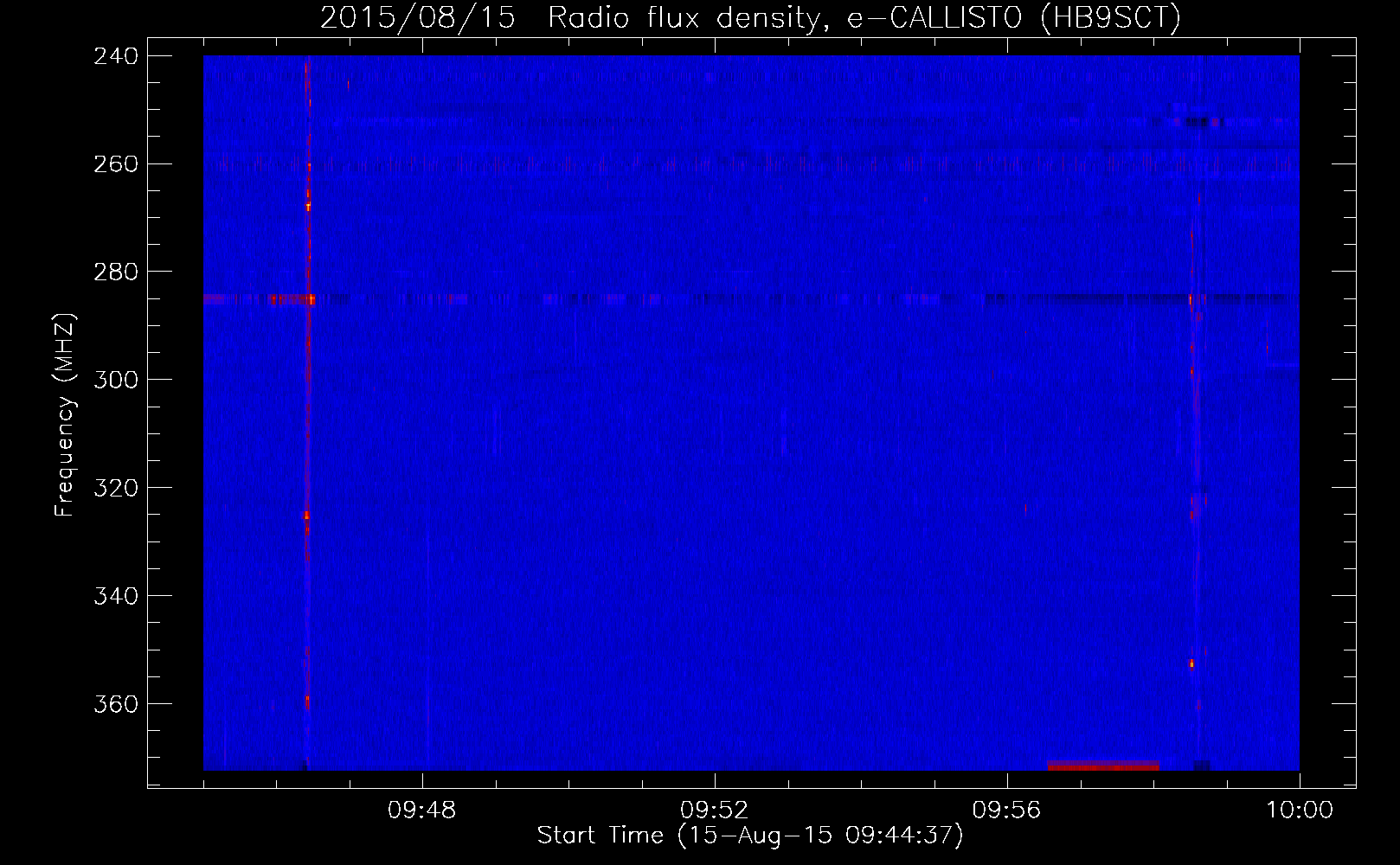Image resolution: width=1400 pixels, height=865 pixels.
Task: Click the 09:48 time tick label
Action: (x=422, y=811)
